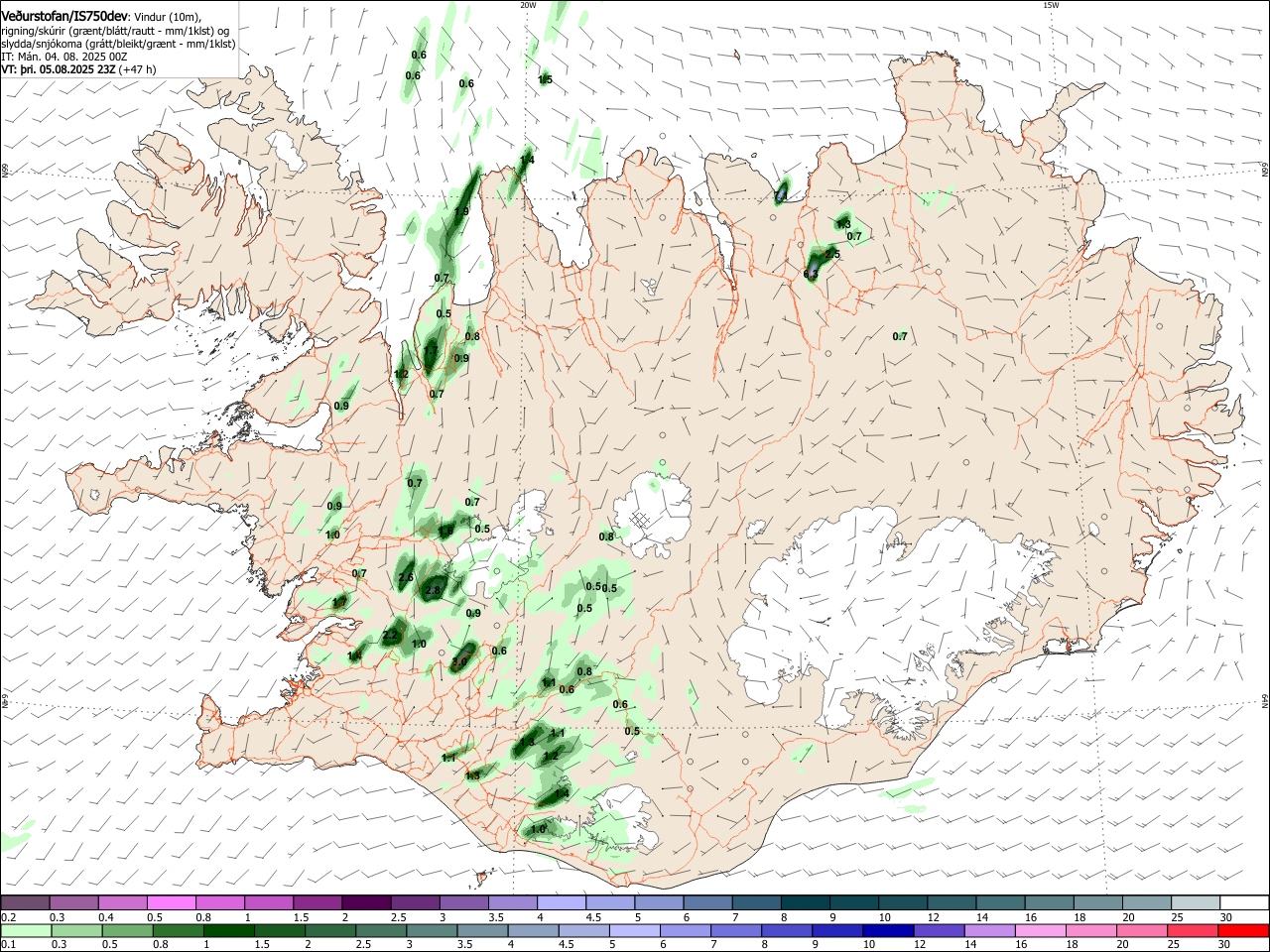Pick the upper-row legend swatch labeled 0.3
1270x952 pixels.
pos(73,902)
